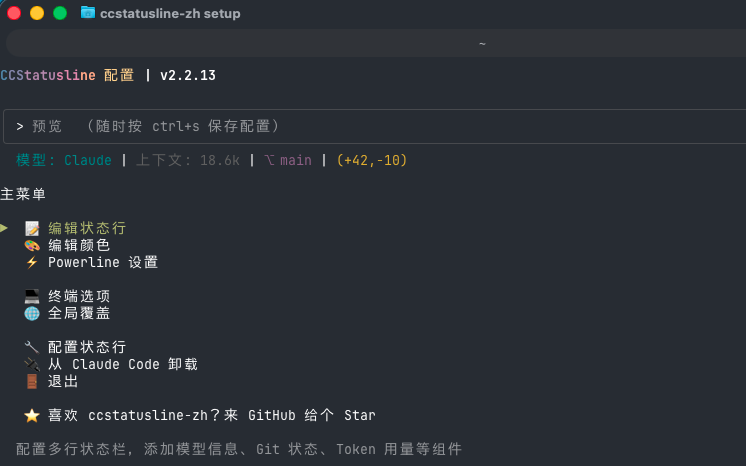Choose 从 Claude Code 卸载 option
The image size is (746, 466).
pos(123,365)
